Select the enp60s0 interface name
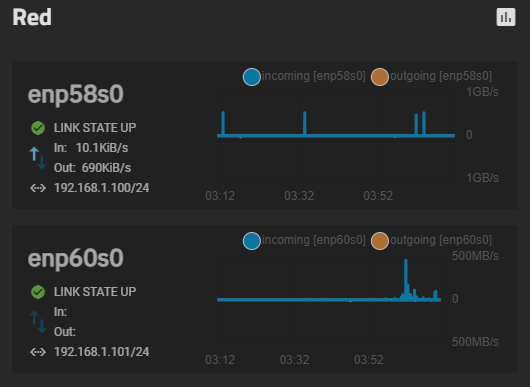This screenshot has width=530, height=387. [76, 259]
